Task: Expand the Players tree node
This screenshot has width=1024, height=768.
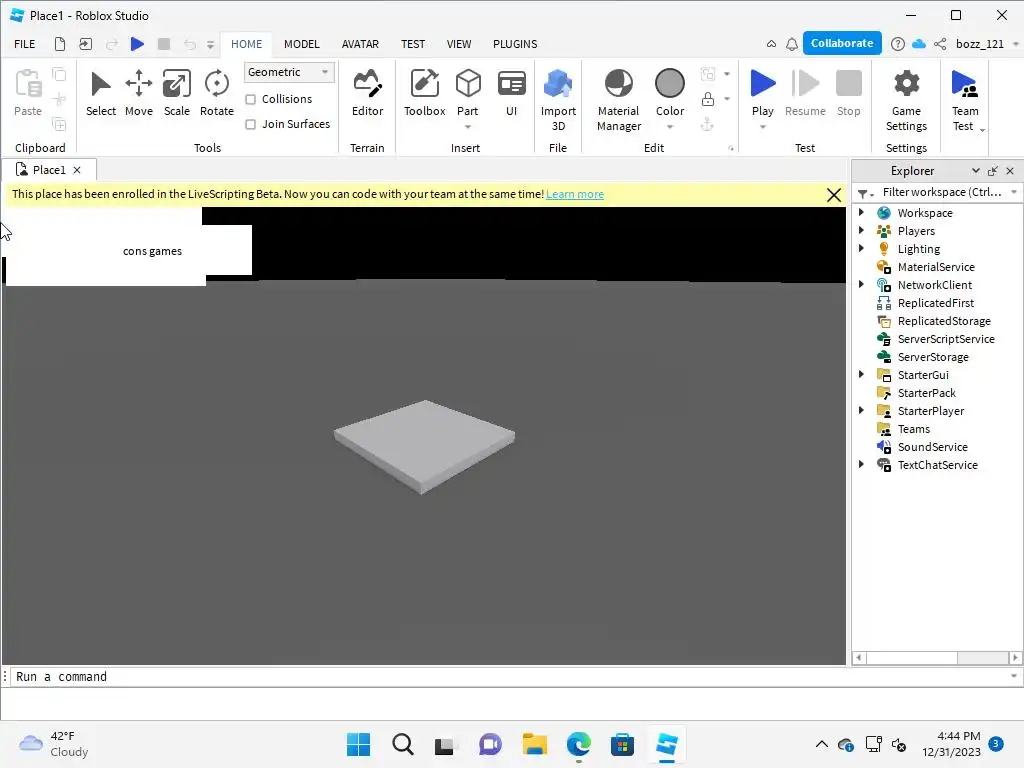Action: tap(861, 230)
